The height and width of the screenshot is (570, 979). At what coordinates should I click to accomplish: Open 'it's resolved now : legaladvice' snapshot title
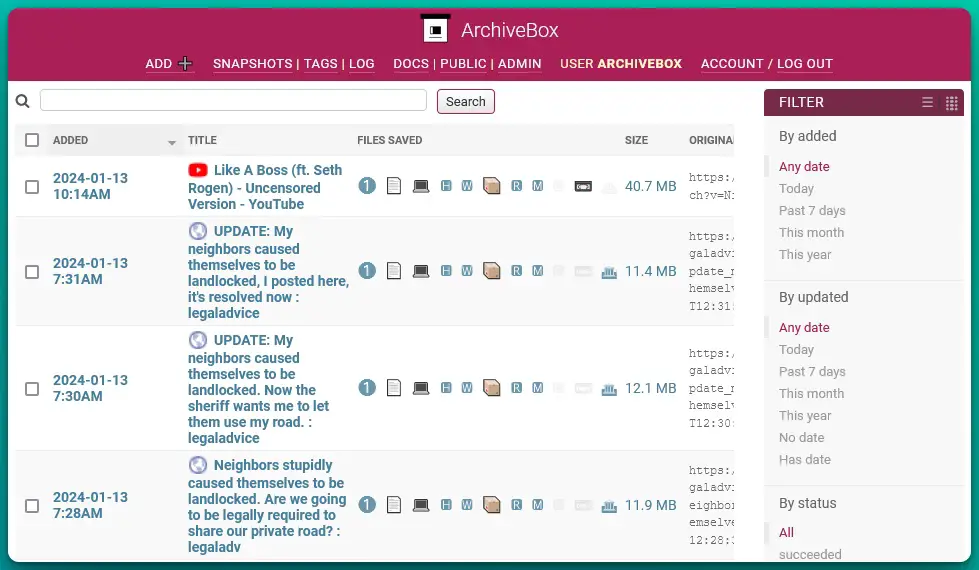point(268,272)
